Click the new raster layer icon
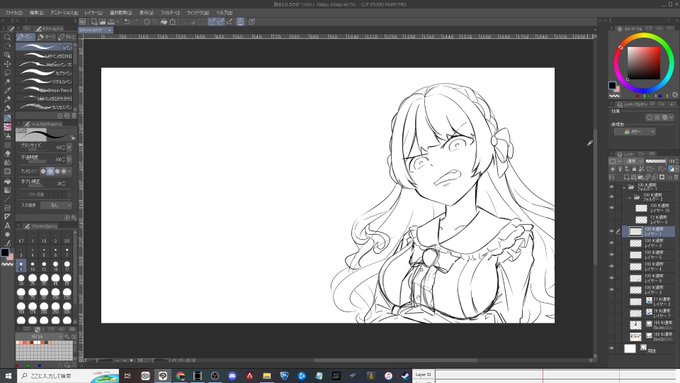Screen dimensions: 680x383 coord(627,177)
